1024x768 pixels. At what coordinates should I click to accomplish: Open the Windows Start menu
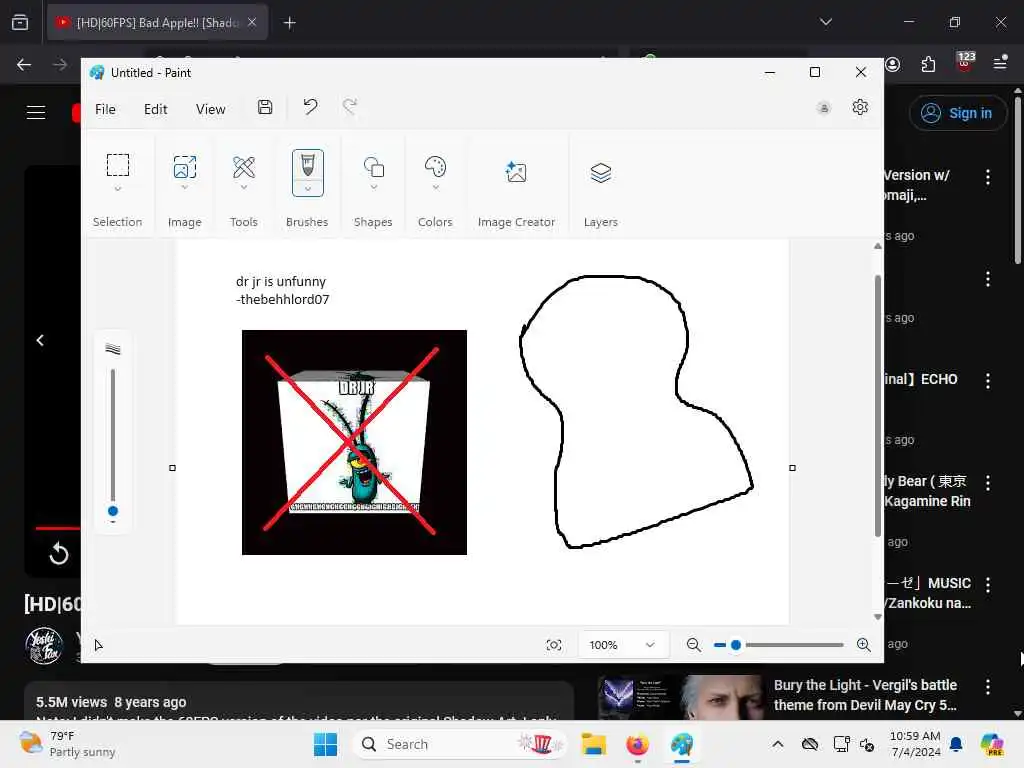coord(325,744)
